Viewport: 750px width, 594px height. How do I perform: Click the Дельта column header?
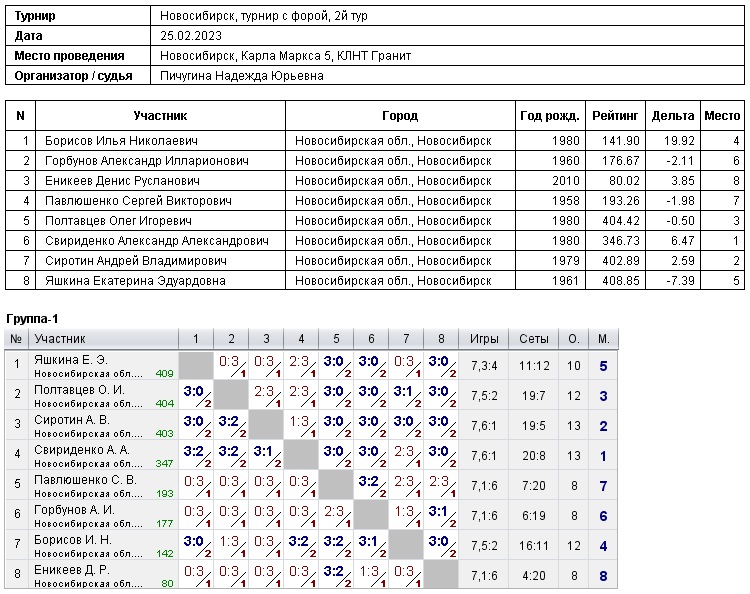(x=672, y=116)
